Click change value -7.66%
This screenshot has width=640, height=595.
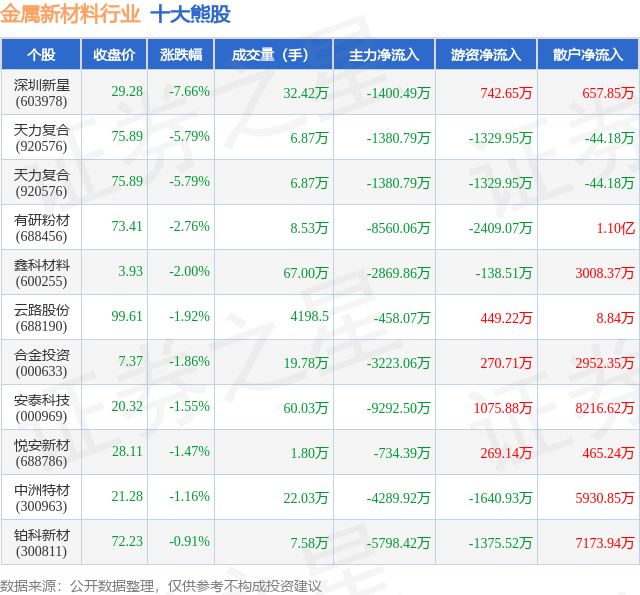point(189,91)
